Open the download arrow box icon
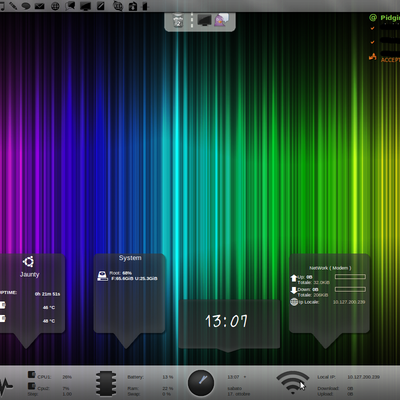Screen dimensions: 400x400 133,6
